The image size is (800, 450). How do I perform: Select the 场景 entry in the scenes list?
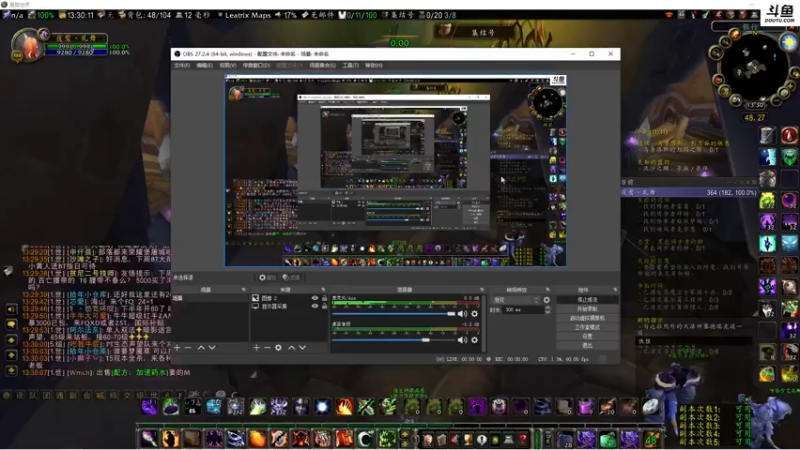click(x=210, y=298)
